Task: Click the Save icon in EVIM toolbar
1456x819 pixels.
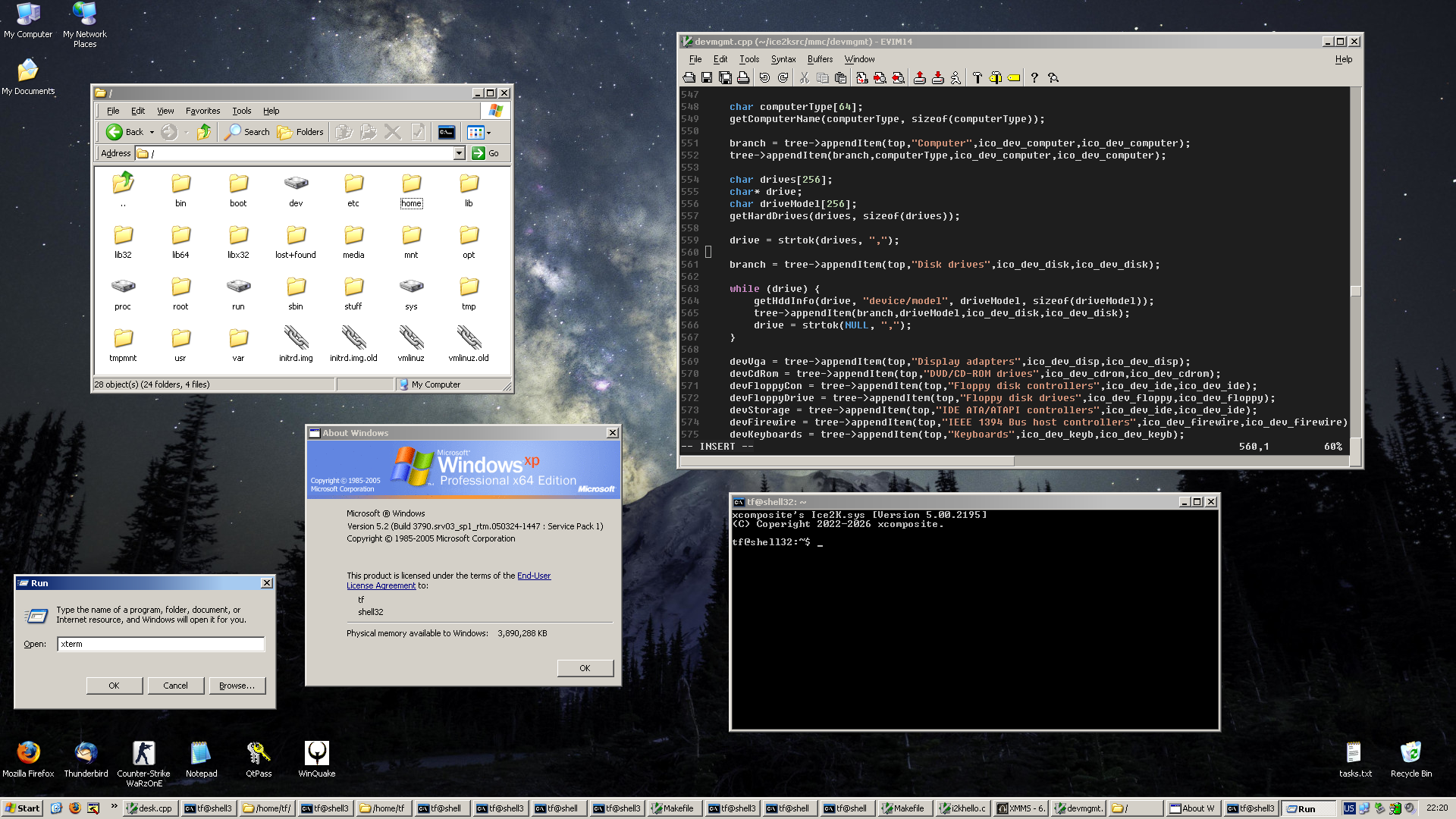Action: pyautogui.click(x=707, y=77)
